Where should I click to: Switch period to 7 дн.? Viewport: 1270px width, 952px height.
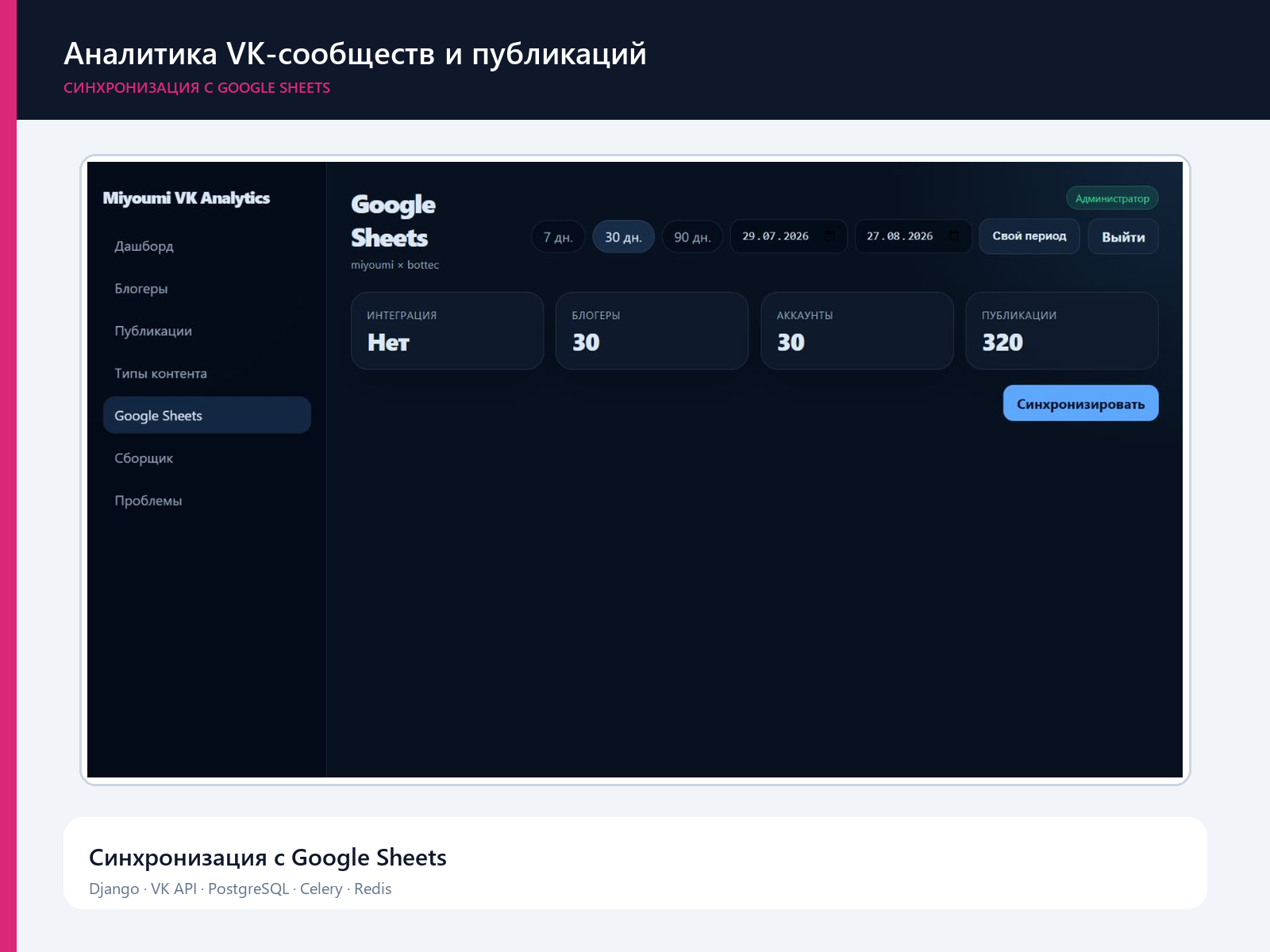558,237
